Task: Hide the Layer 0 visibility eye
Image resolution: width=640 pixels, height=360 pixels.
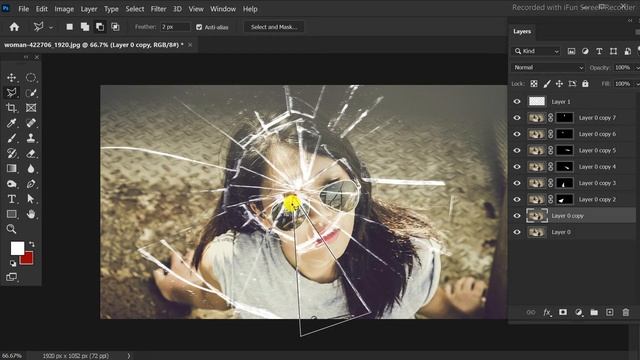Action: (517, 232)
